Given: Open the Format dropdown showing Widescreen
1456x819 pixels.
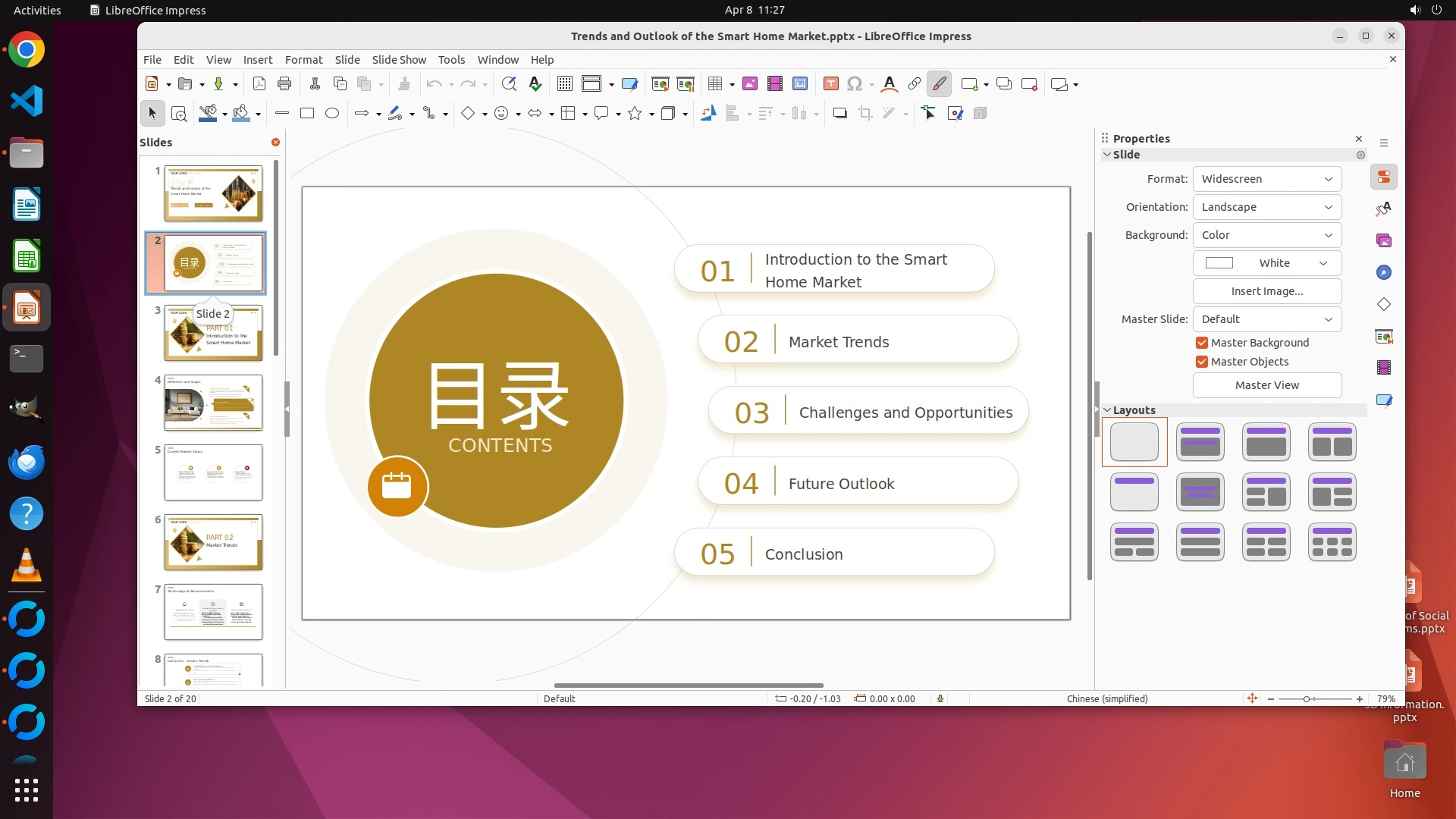Looking at the screenshot, I should tap(1266, 179).
